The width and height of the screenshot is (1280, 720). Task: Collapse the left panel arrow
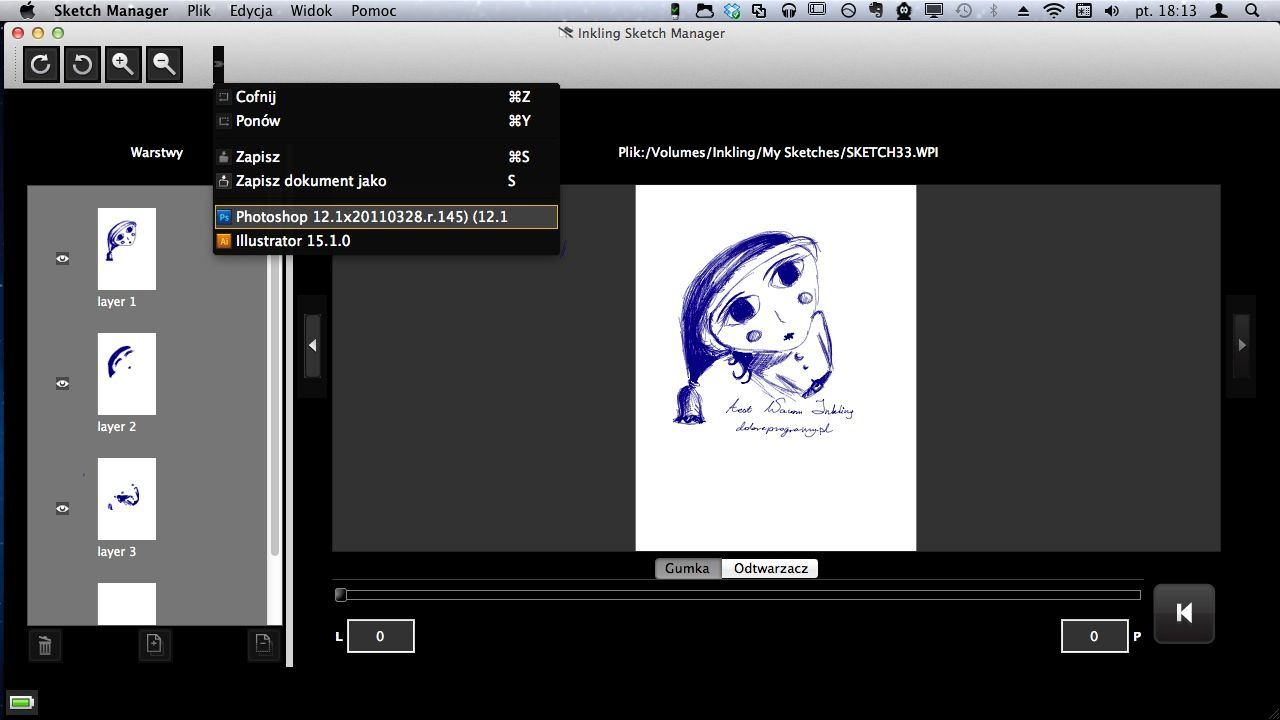tap(312, 345)
